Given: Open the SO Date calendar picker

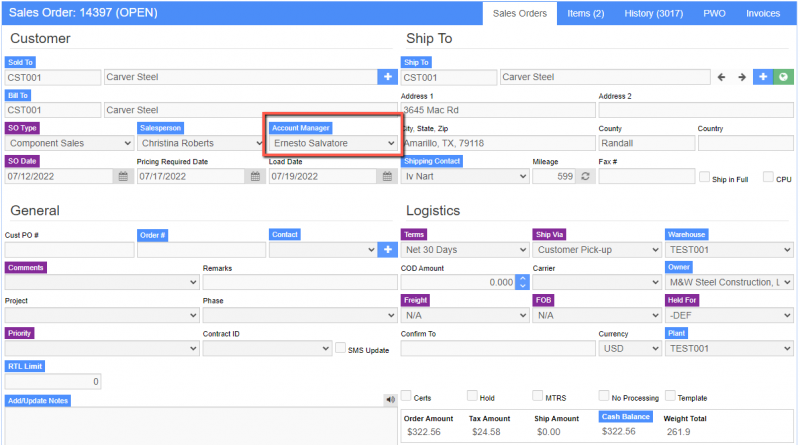Looking at the screenshot, I should tap(123, 176).
